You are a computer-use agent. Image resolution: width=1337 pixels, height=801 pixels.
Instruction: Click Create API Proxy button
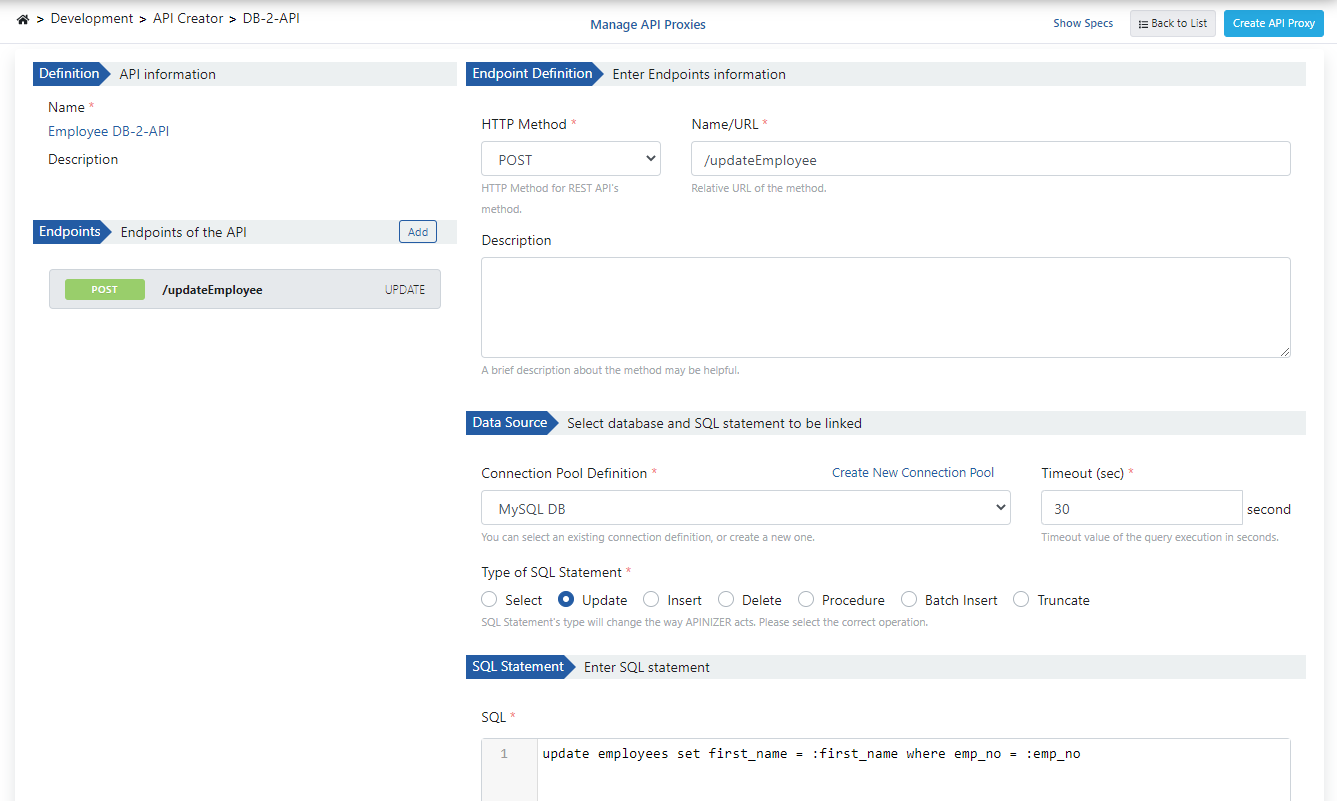1273,24
